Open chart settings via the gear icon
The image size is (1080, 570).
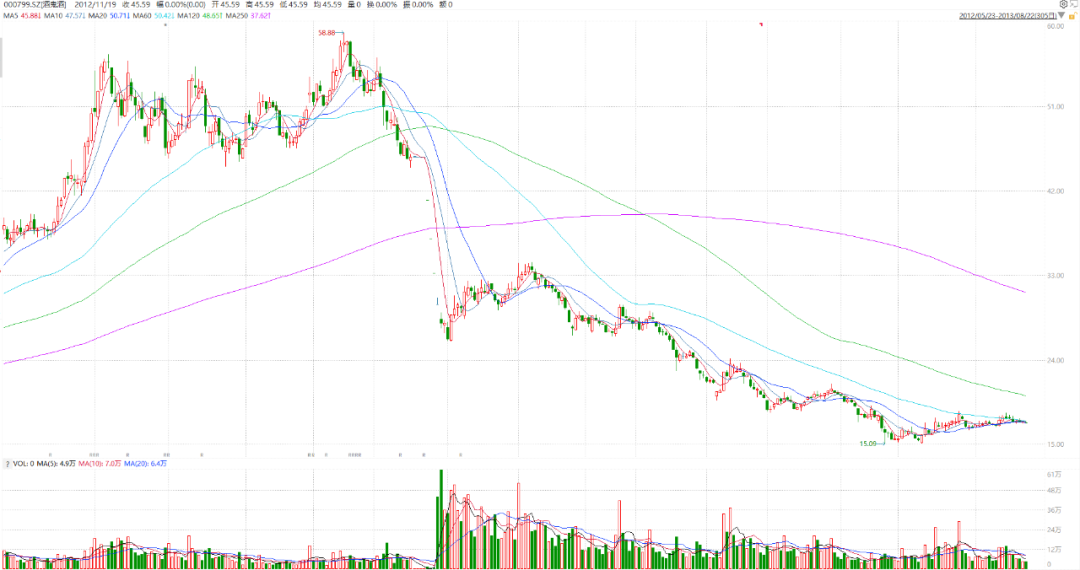click(x=1062, y=5)
